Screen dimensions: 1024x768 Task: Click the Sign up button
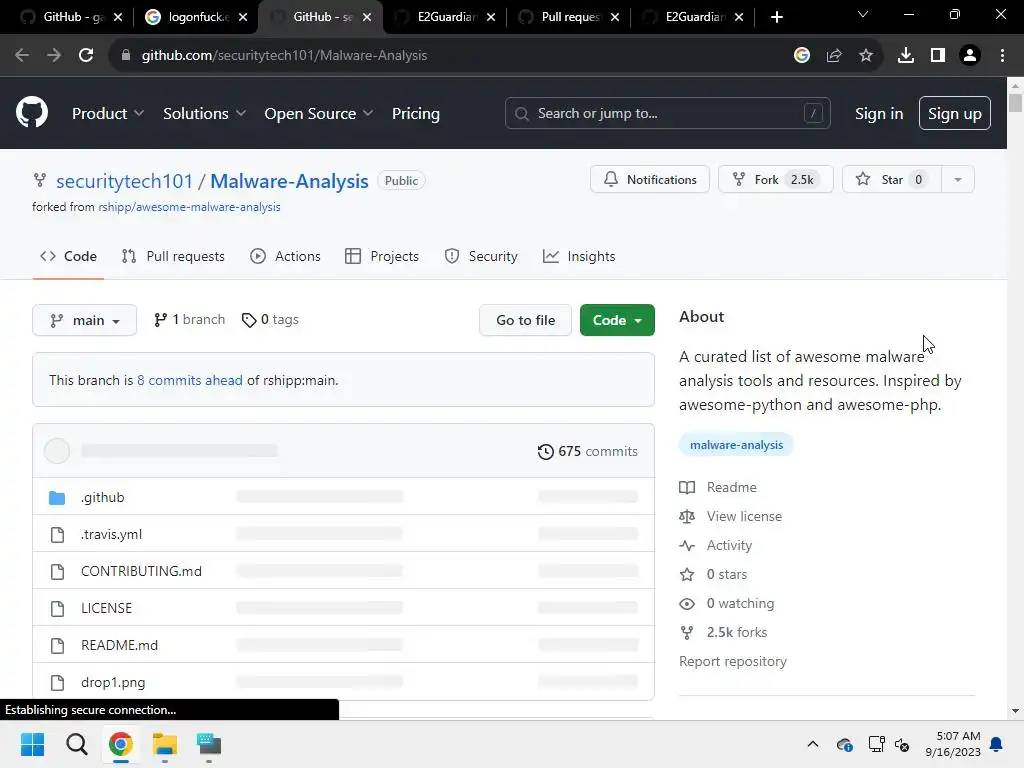coord(955,113)
